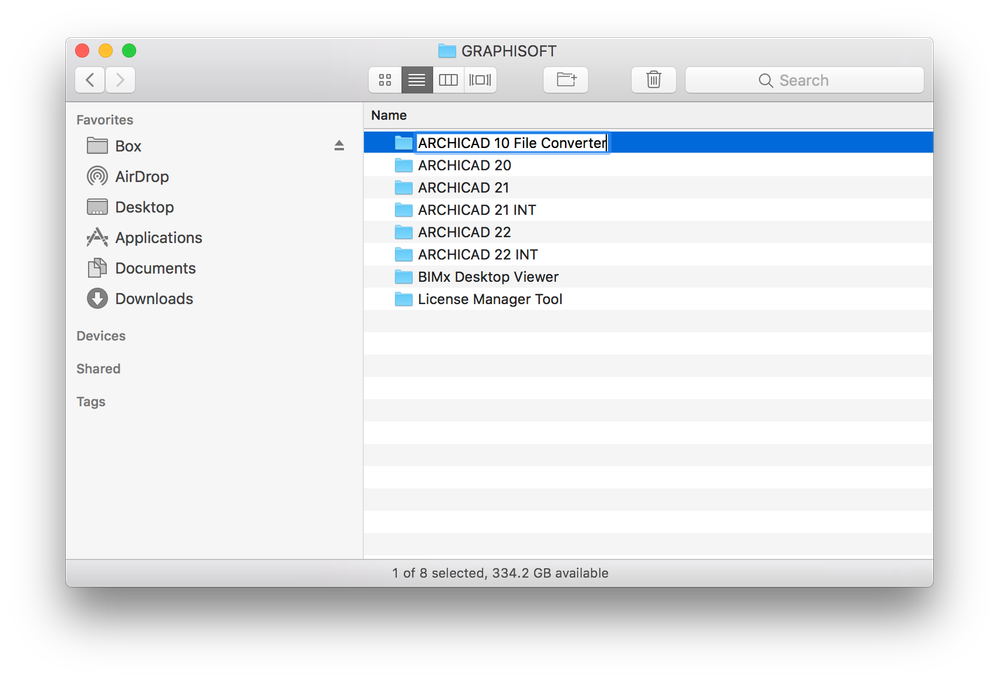The height and width of the screenshot is (681, 999).
Task: Open Box in the sidebar
Action: click(128, 146)
